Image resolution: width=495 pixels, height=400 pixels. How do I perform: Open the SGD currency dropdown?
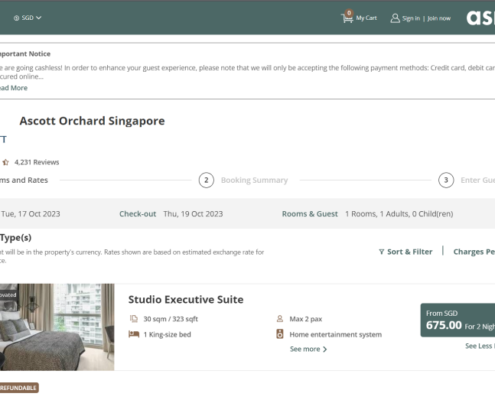(27, 18)
